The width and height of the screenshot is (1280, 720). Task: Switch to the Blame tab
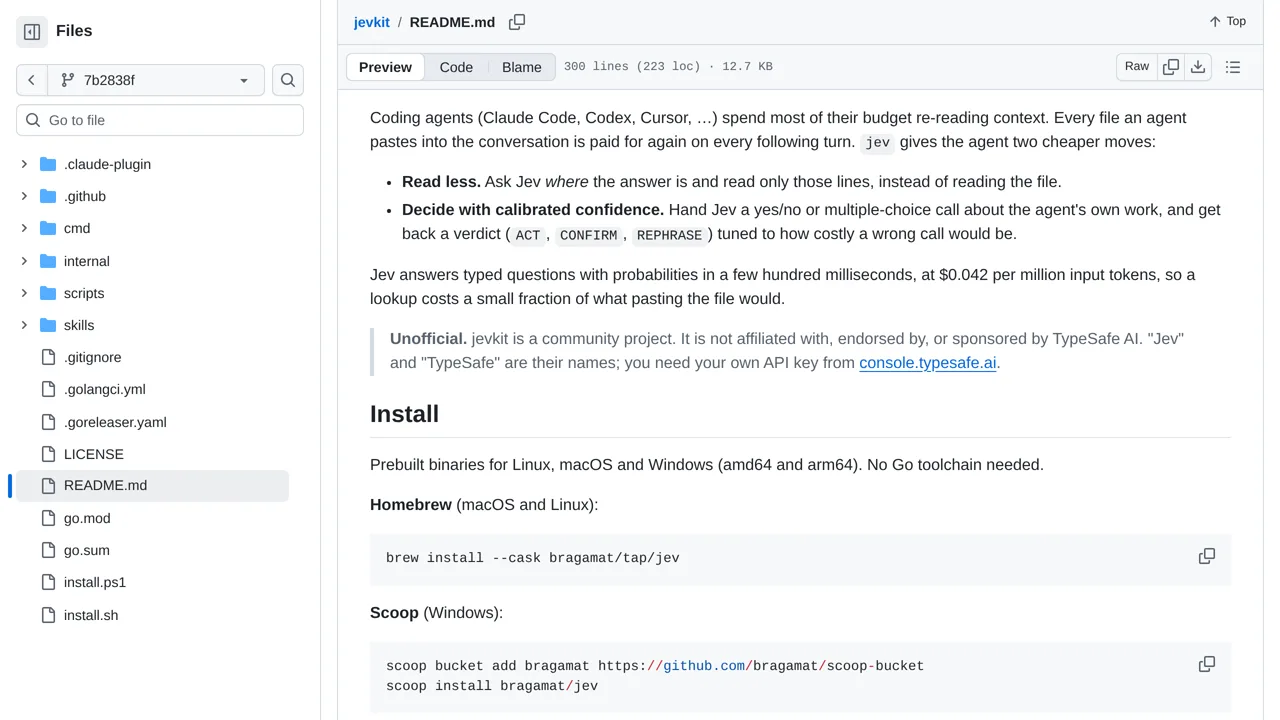click(522, 67)
